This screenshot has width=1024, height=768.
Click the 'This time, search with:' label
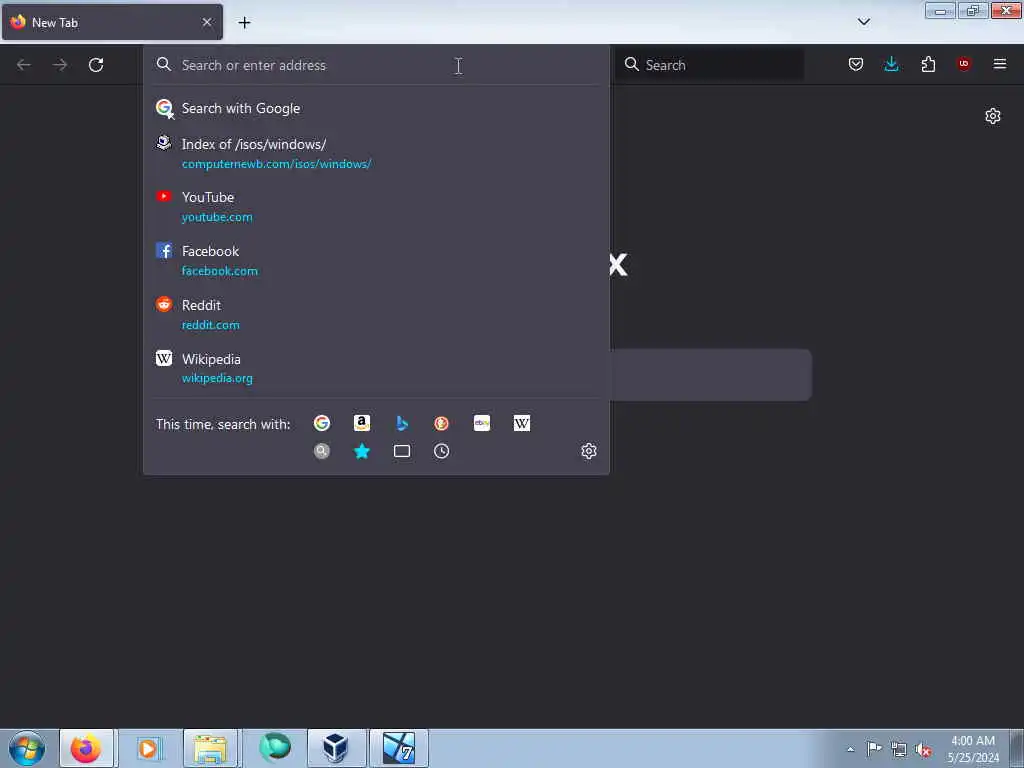[223, 424]
